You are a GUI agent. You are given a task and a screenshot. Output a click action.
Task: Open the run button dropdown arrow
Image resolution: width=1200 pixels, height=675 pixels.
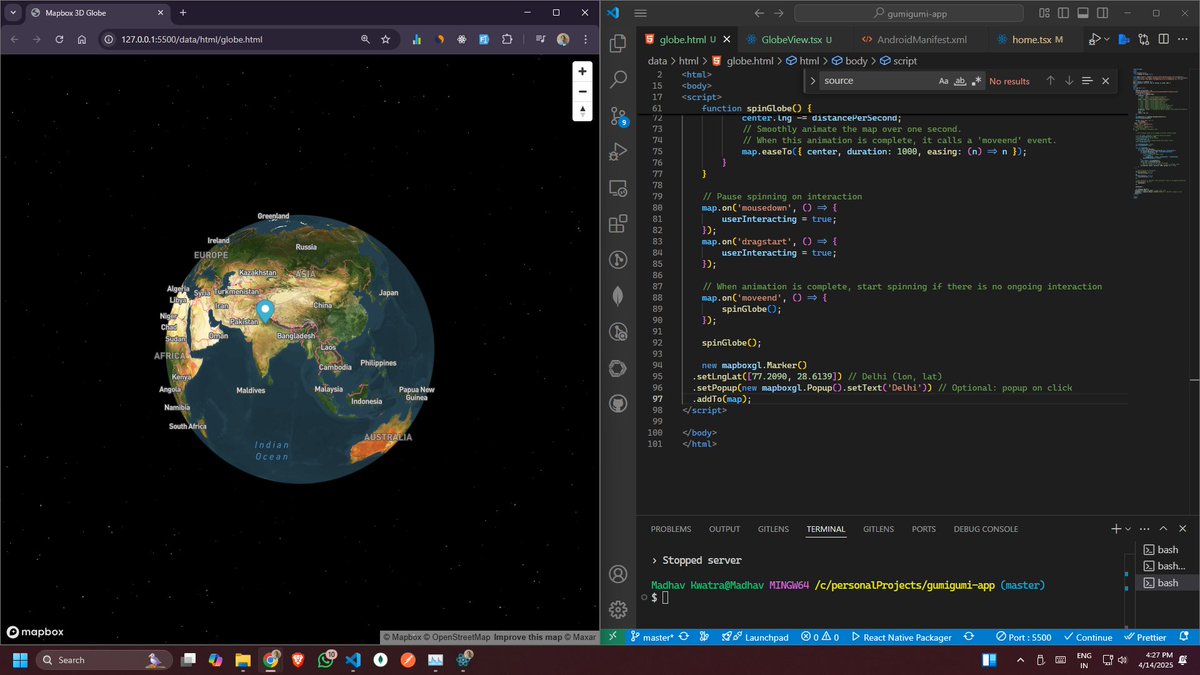(x=1107, y=38)
